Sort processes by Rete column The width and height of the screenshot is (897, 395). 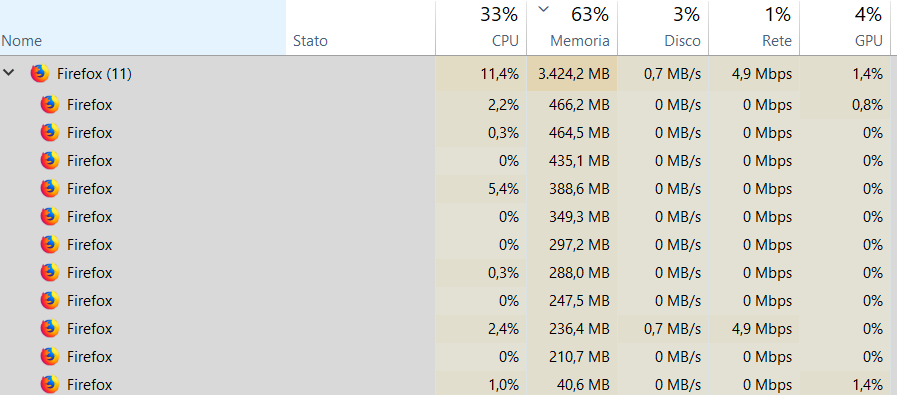(x=754, y=27)
